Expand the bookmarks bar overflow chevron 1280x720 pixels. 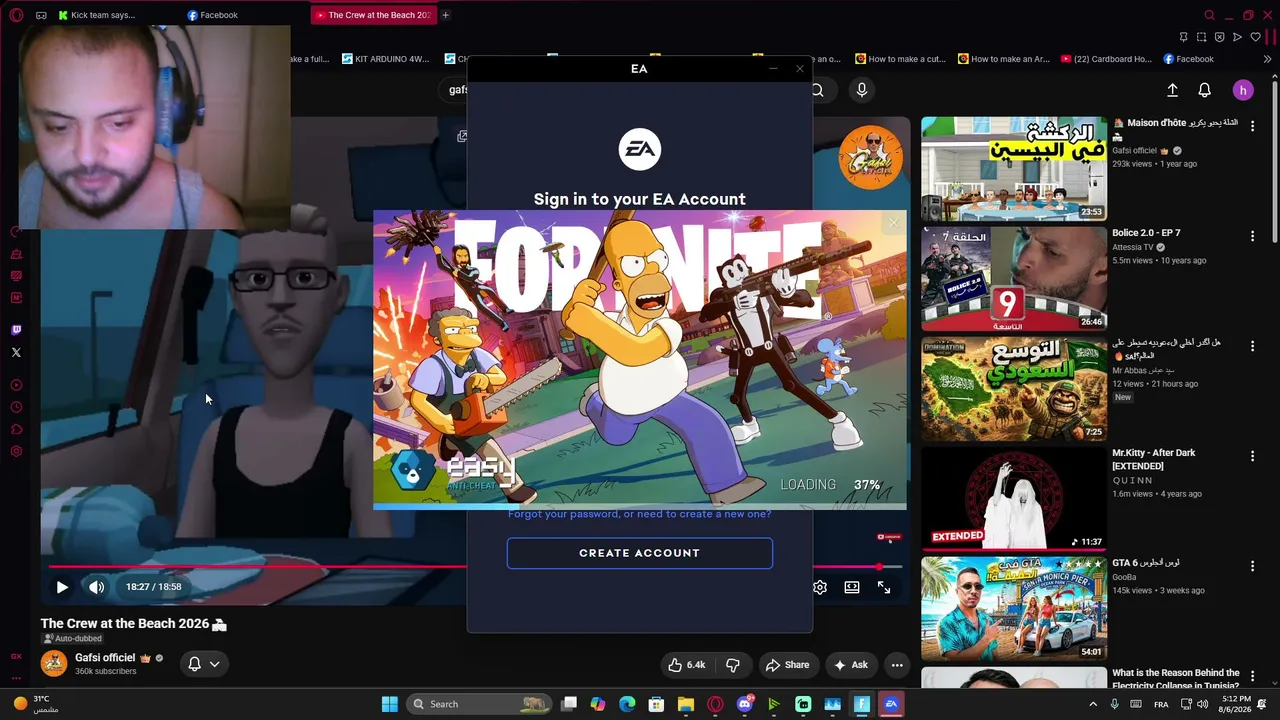(1267, 59)
